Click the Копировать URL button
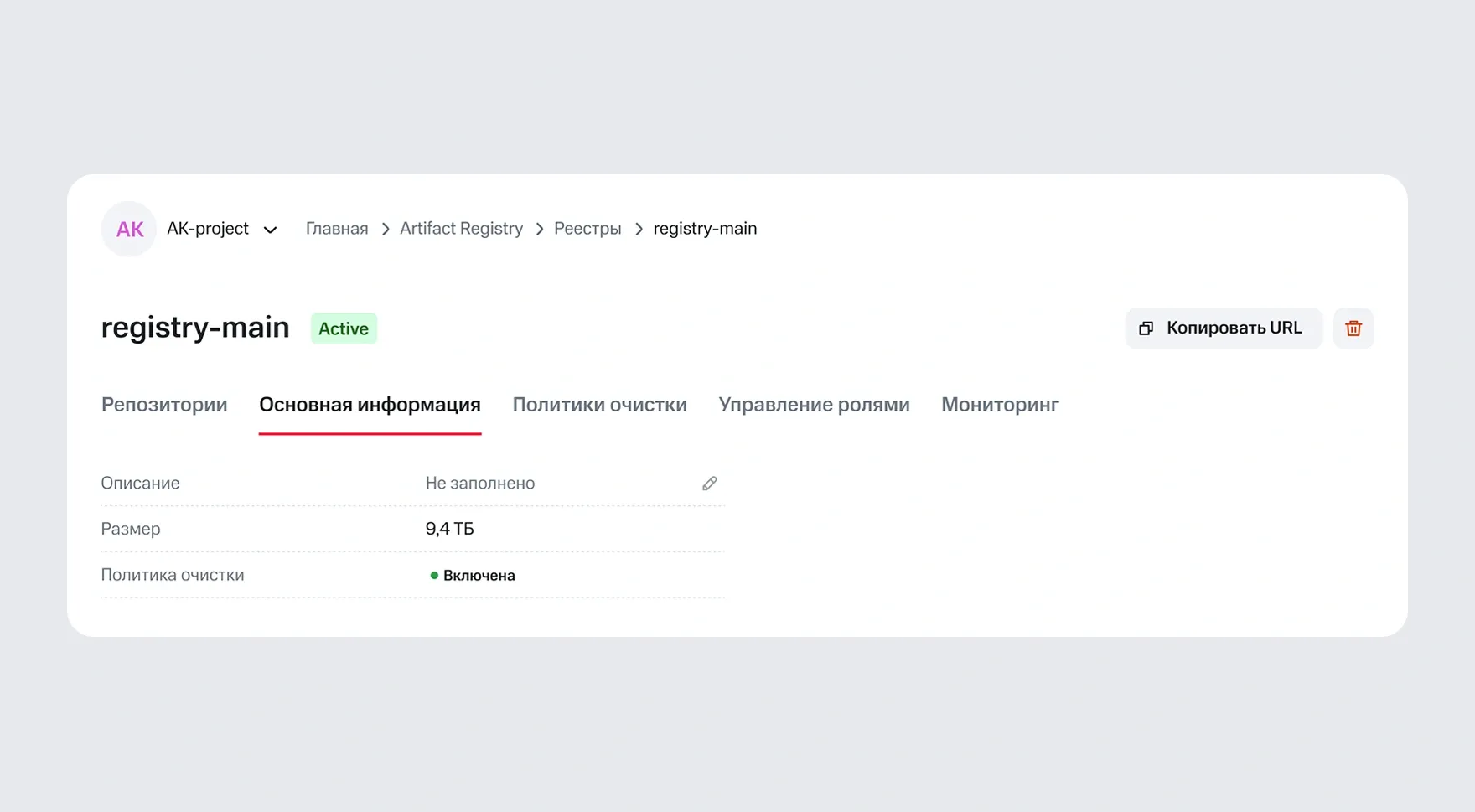This screenshot has width=1475, height=812. 1224,328
